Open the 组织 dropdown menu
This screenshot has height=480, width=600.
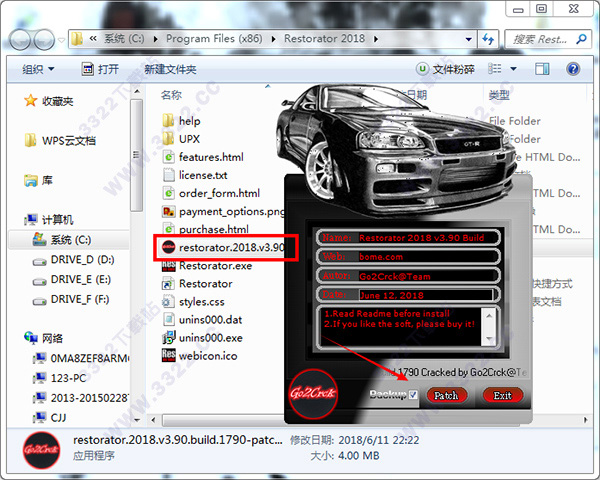(40, 70)
